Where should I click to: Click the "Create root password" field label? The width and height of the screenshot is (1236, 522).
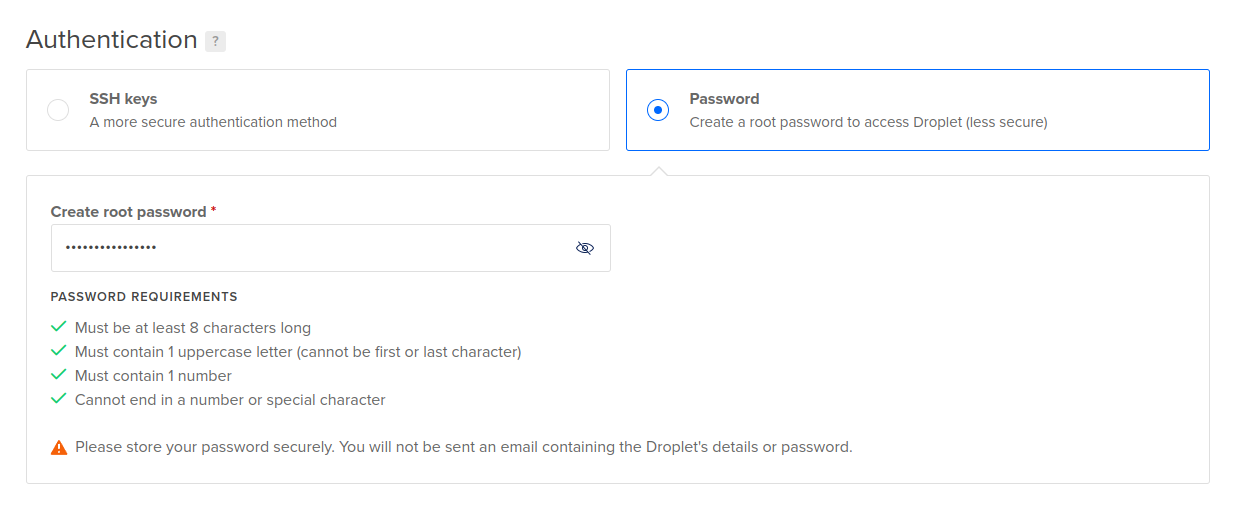point(130,212)
